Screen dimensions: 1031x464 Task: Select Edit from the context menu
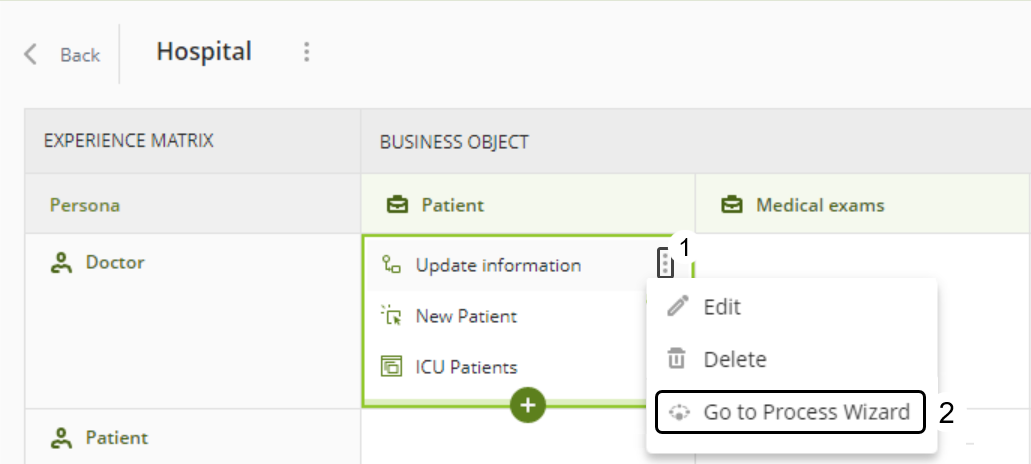click(722, 307)
